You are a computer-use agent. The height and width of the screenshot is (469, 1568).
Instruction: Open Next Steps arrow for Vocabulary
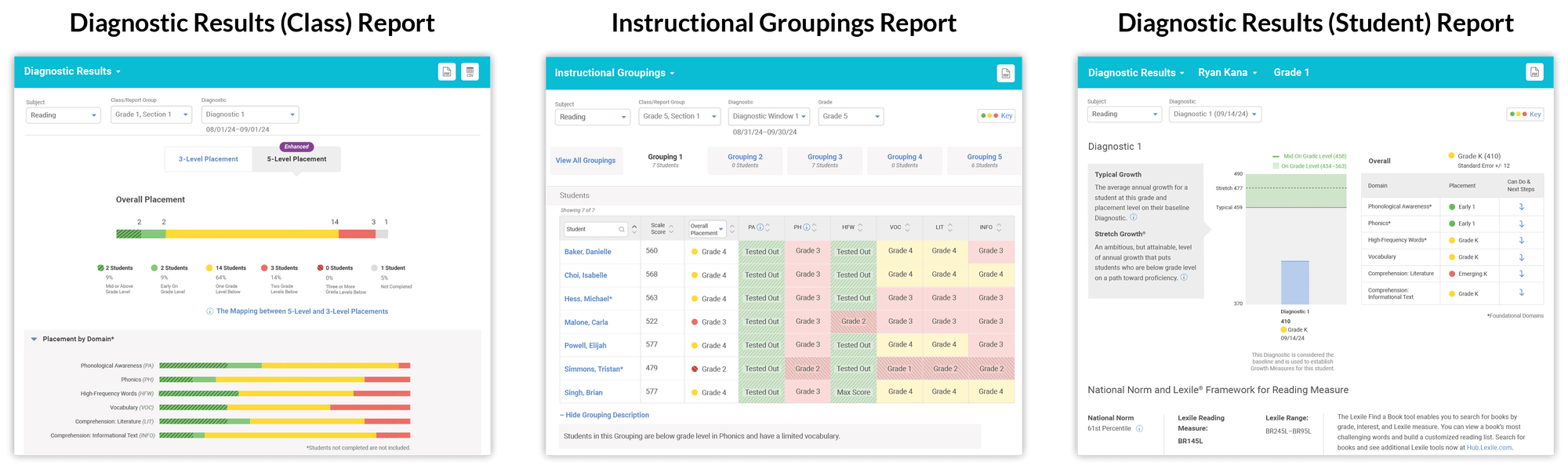(1521, 257)
